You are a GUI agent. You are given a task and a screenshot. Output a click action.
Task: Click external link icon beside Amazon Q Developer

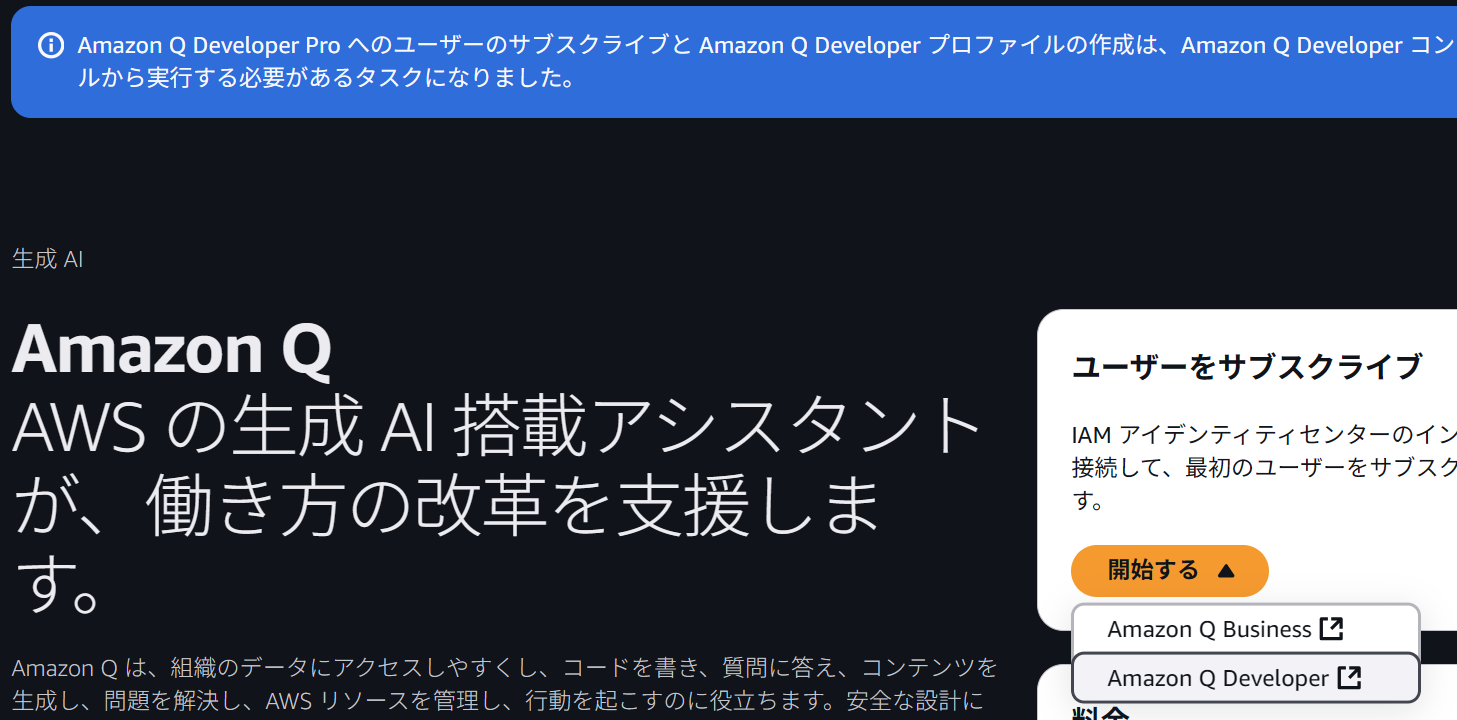1349,678
